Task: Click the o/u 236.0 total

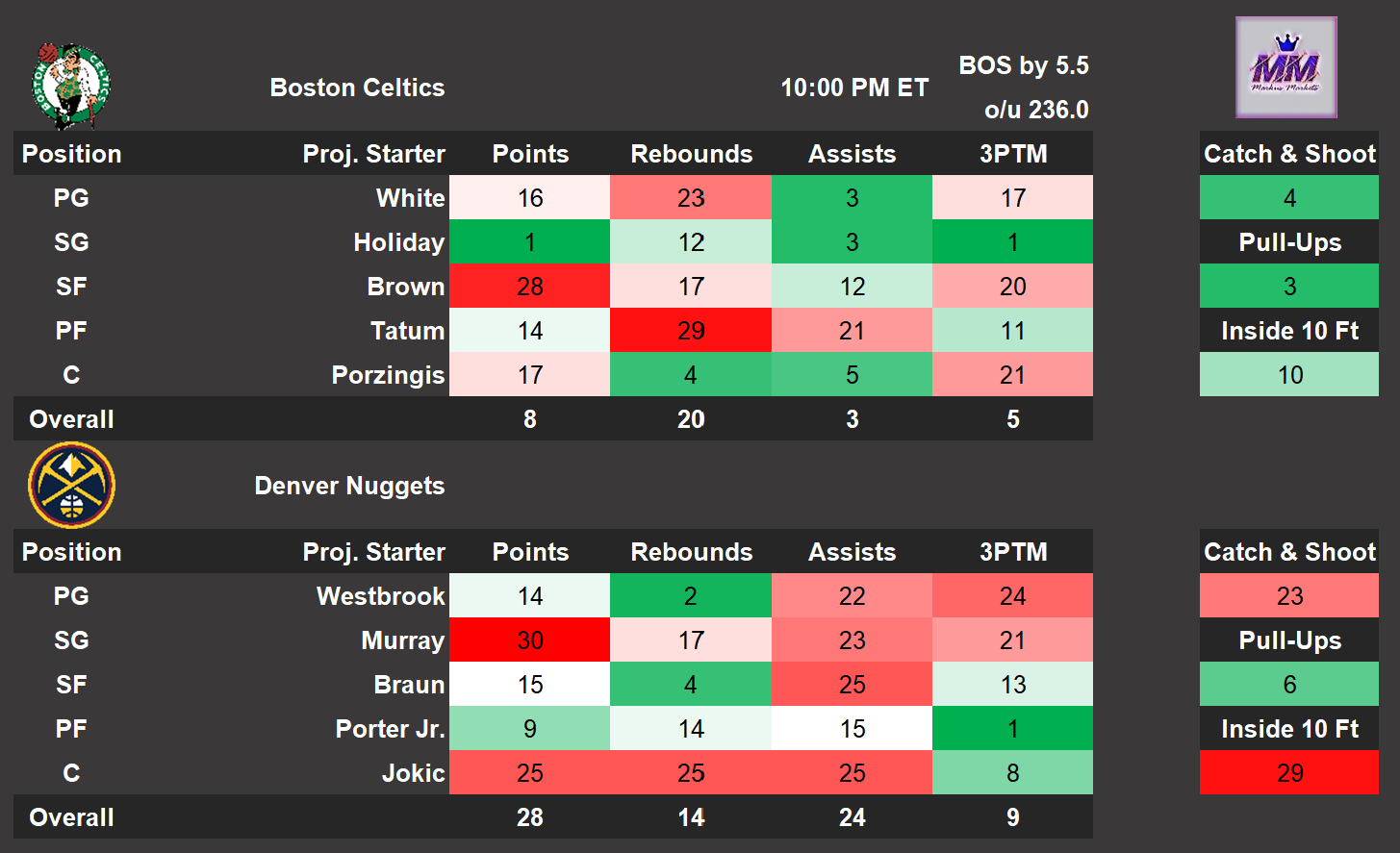Action: (1036, 110)
